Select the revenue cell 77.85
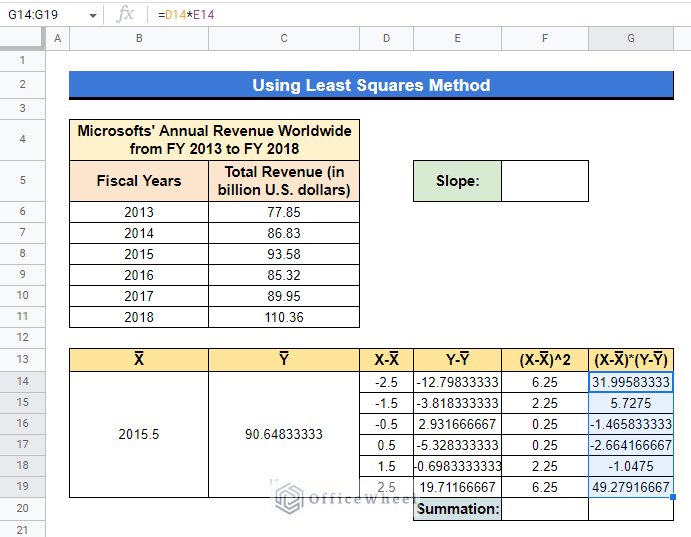This screenshot has height=537, width=691. click(x=284, y=212)
